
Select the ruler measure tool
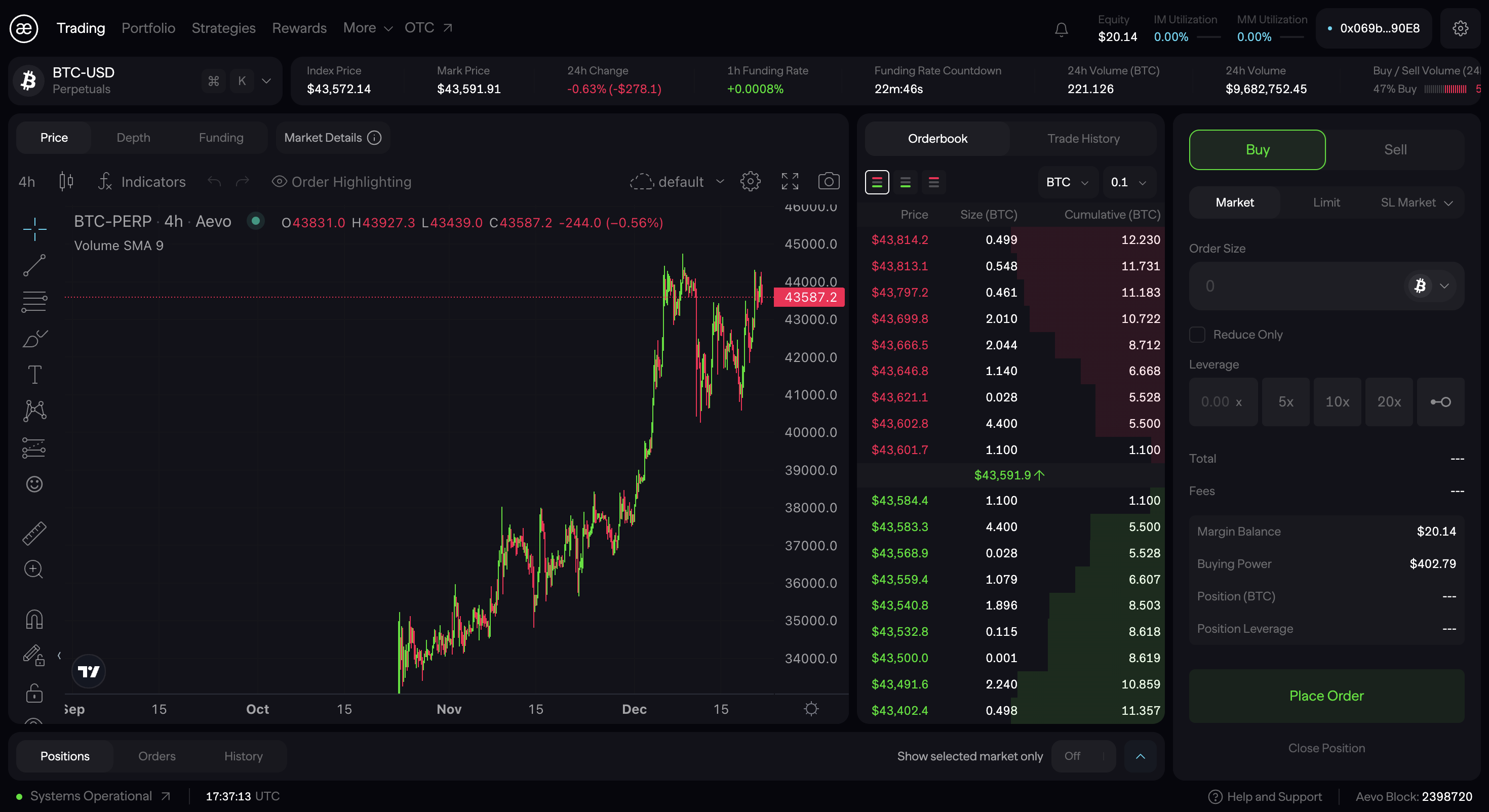click(x=34, y=533)
